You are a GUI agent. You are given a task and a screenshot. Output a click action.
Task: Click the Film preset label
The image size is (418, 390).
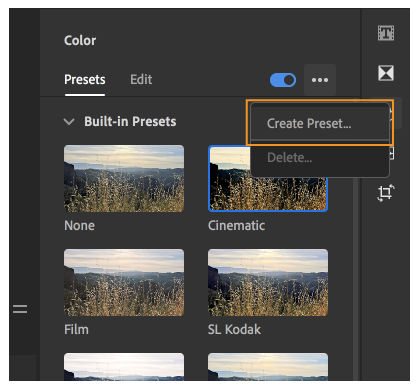click(76, 330)
